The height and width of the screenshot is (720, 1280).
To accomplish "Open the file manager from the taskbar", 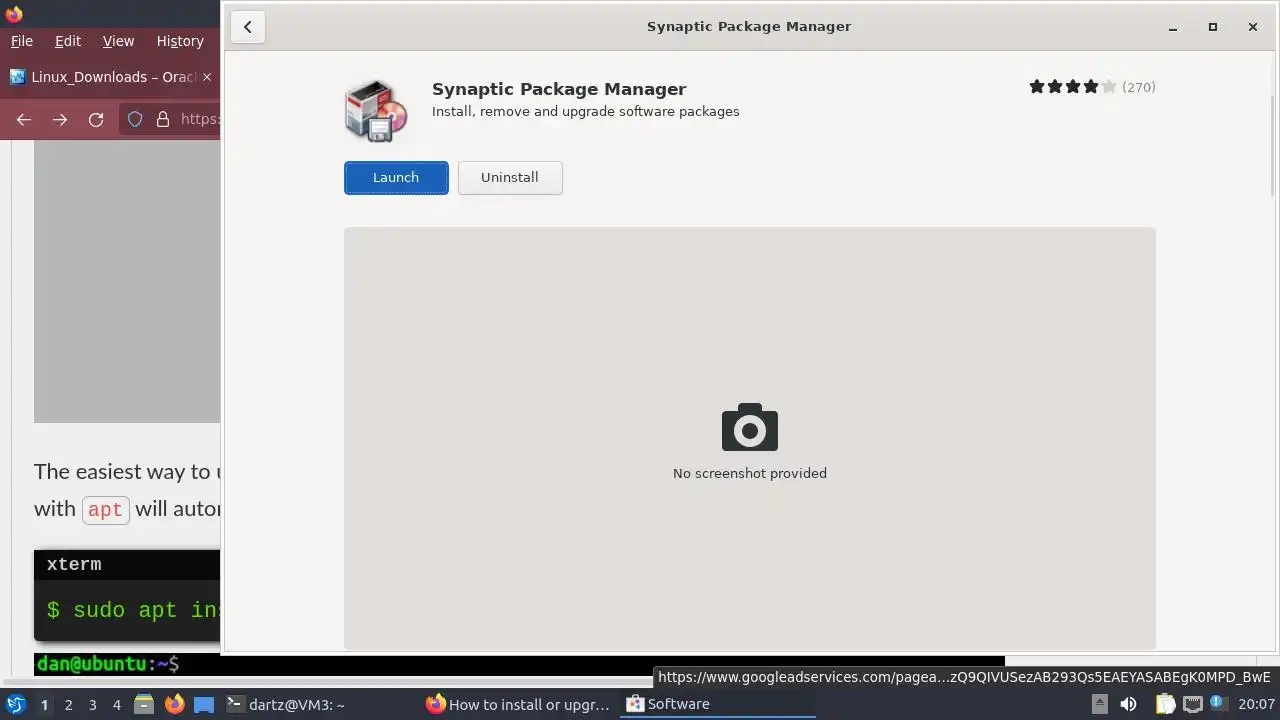I will point(144,704).
